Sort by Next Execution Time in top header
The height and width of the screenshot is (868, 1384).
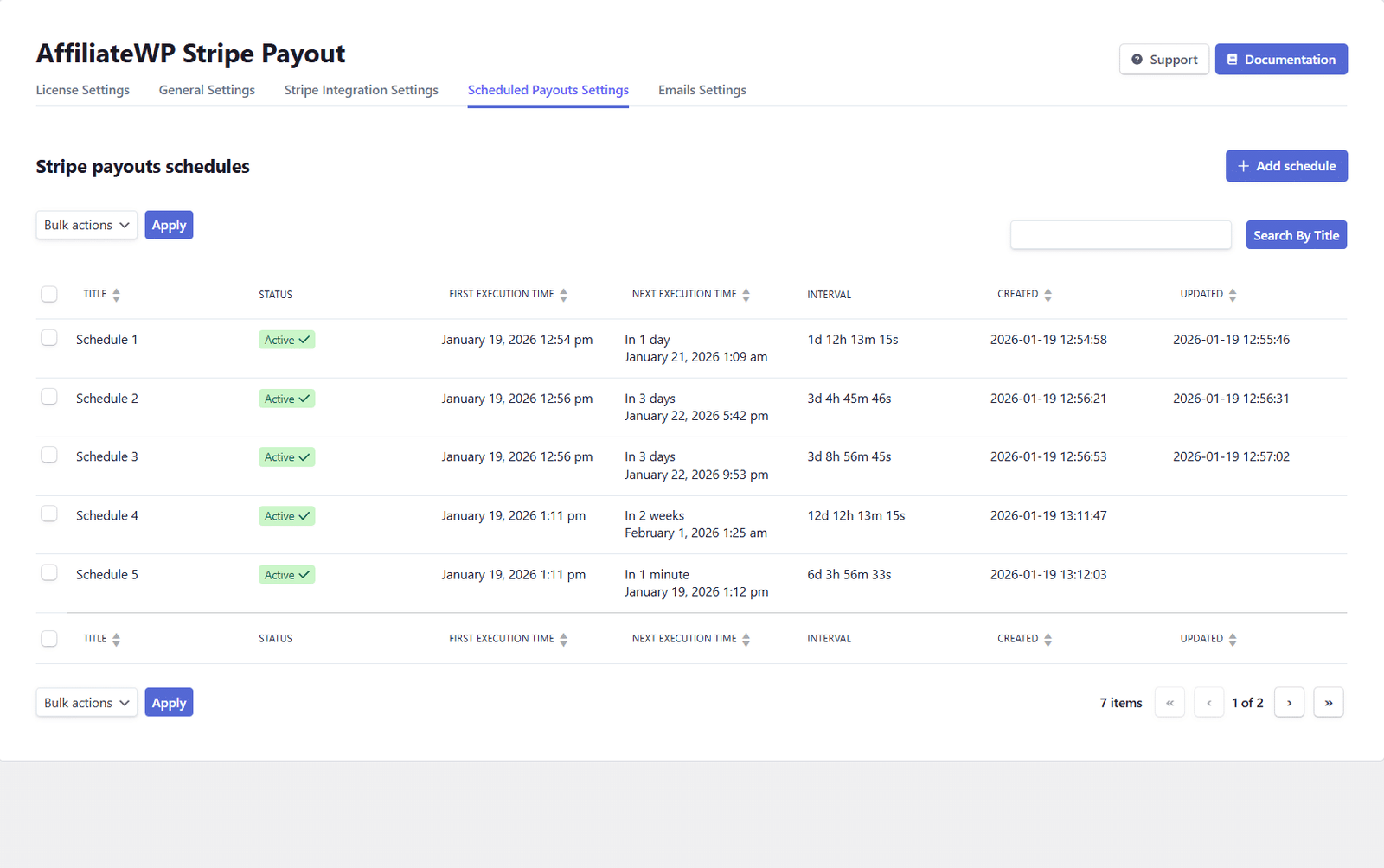click(746, 295)
